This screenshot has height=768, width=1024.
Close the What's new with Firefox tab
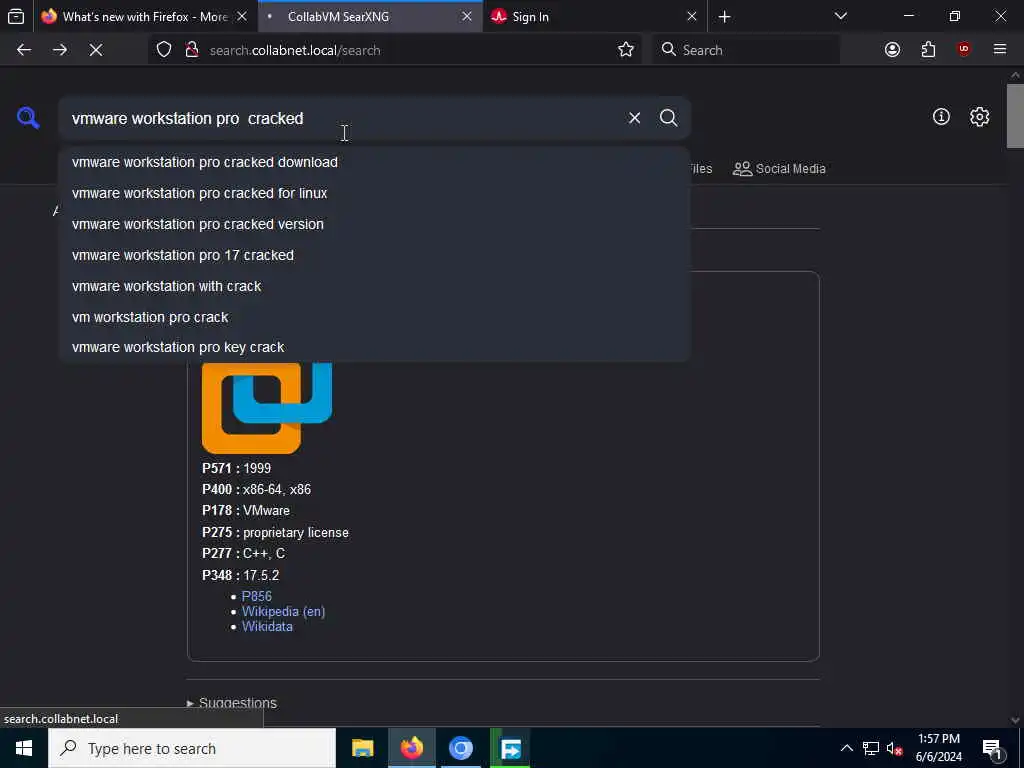242,16
